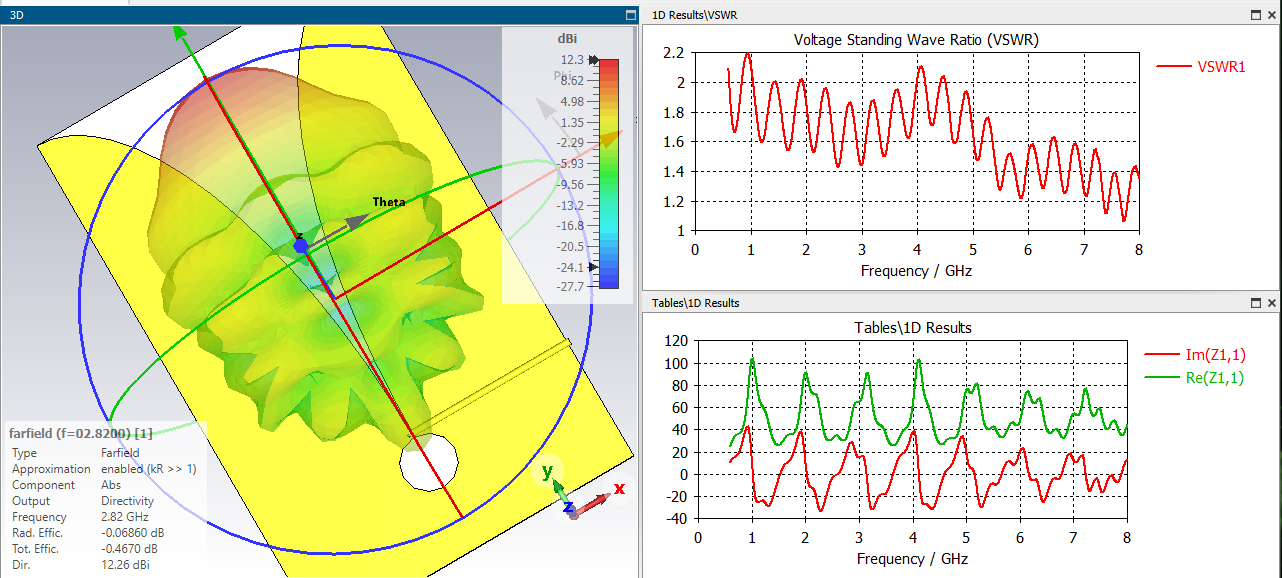This screenshot has width=1282, height=578.
Task: Click the dBi color ramp bar
Action: (x=608, y=173)
